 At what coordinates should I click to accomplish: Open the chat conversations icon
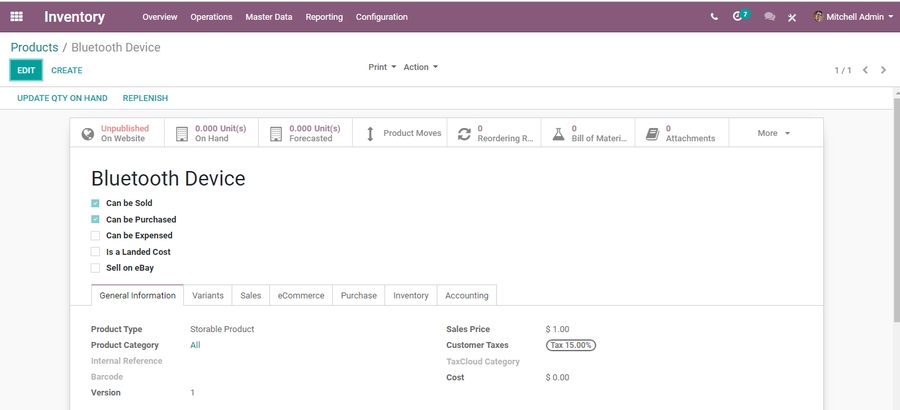click(769, 17)
